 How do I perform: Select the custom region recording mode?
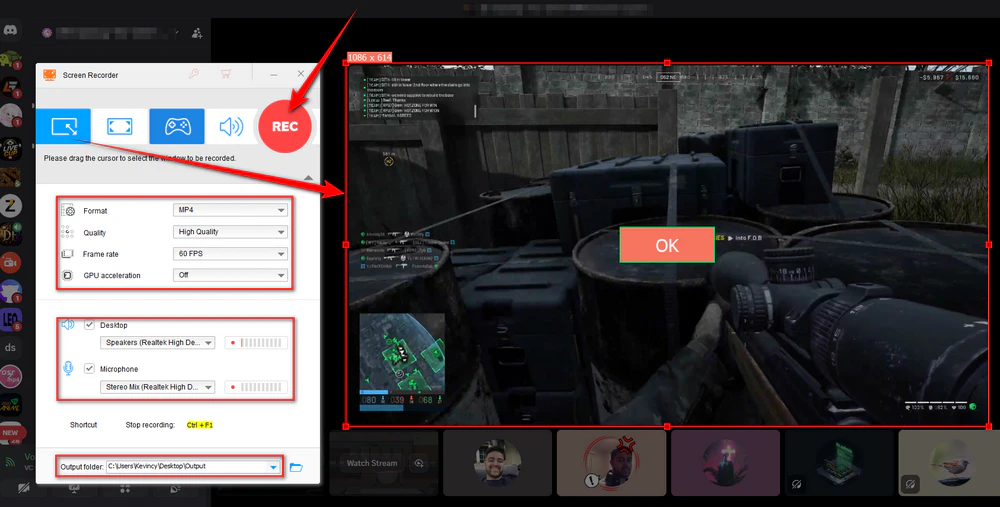point(63,126)
